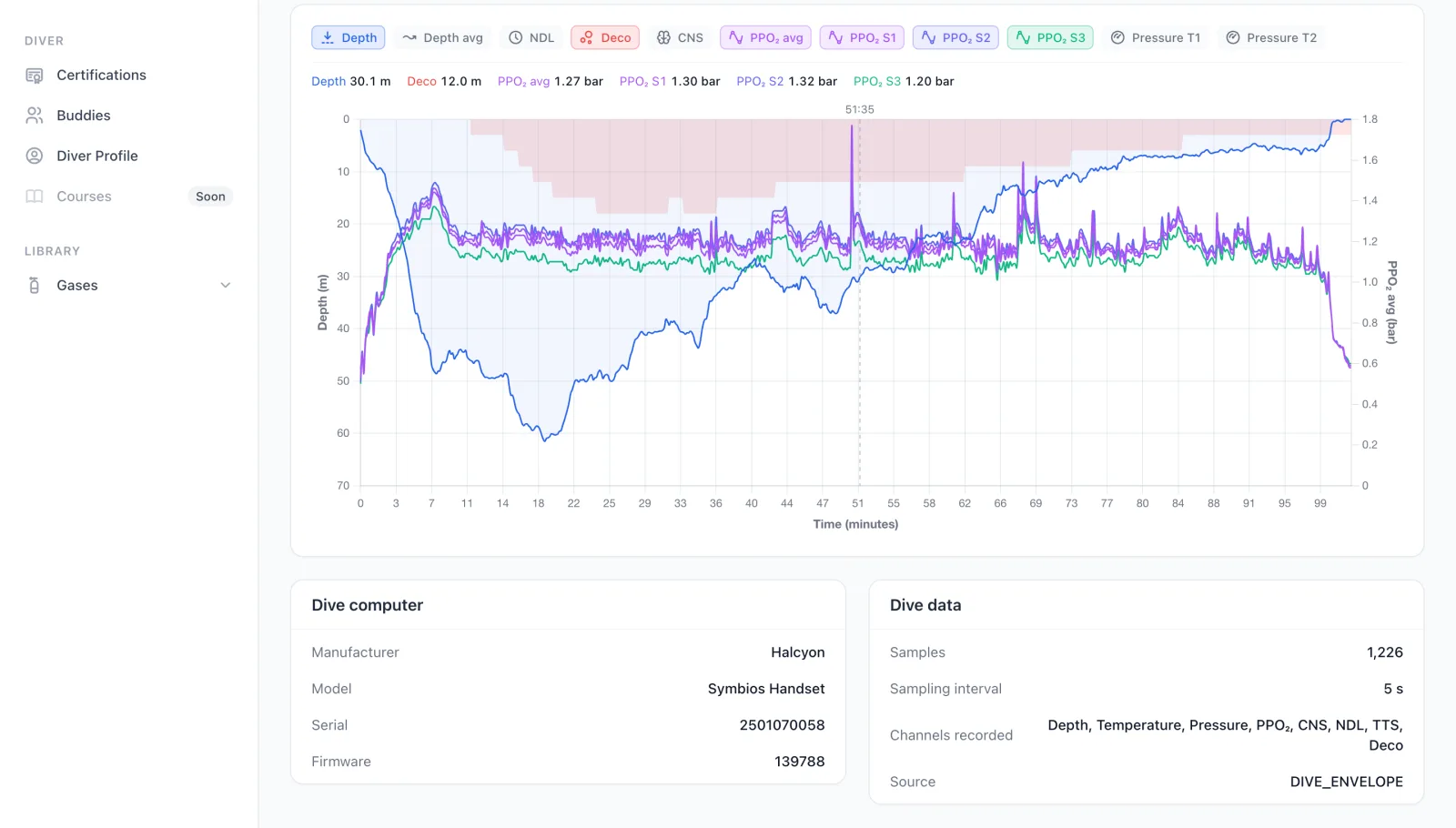Enable the NDL series chip
The height and width of the screenshot is (828, 1456).
[x=531, y=37]
